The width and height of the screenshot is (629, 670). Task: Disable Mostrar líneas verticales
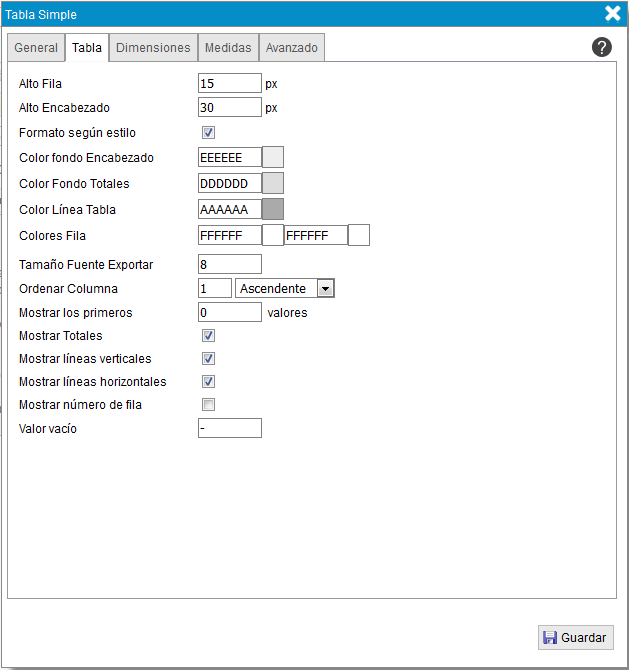pyautogui.click(x=209, y=359)
